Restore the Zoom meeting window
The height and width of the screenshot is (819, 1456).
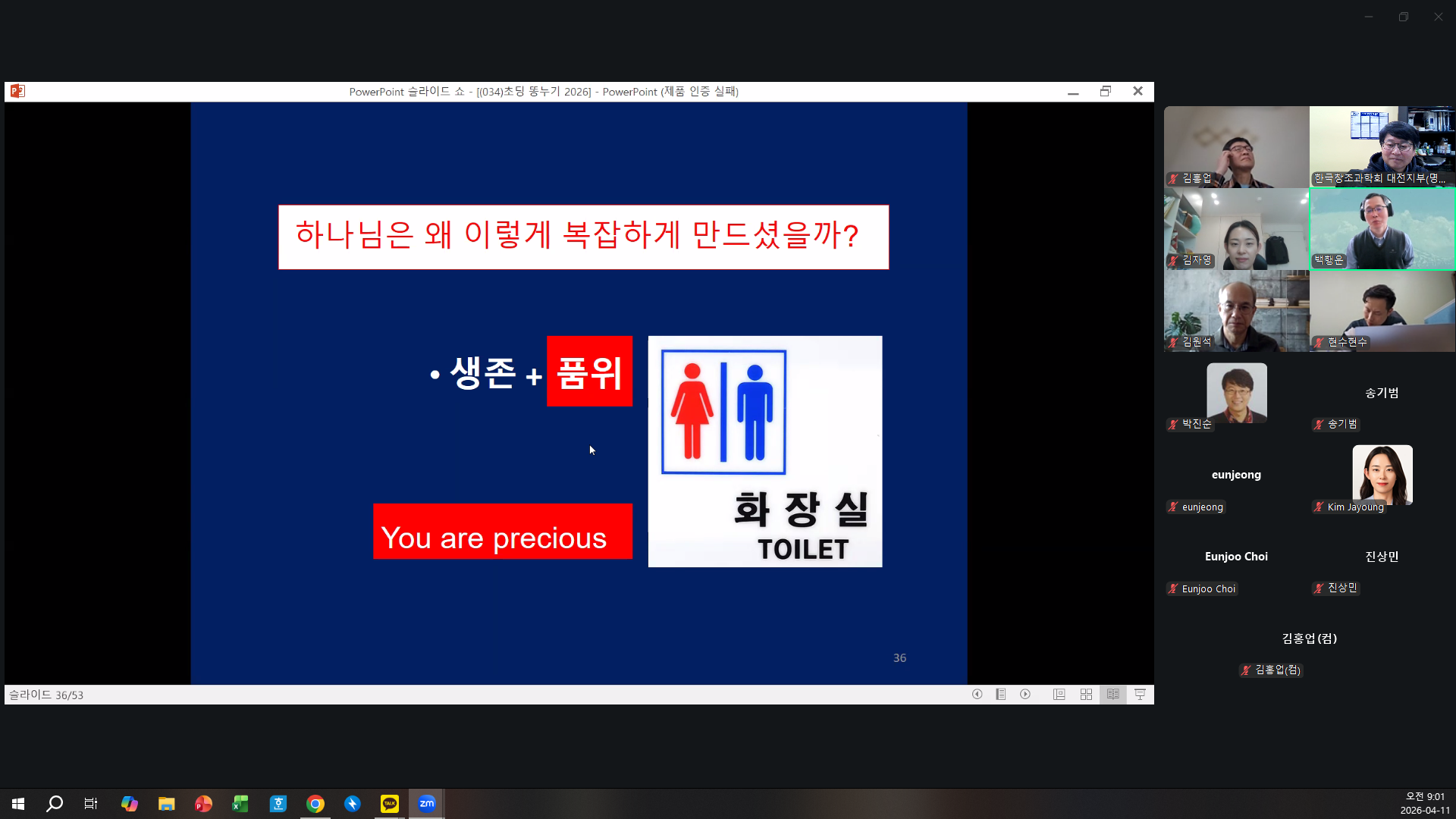click(1404, 17)
